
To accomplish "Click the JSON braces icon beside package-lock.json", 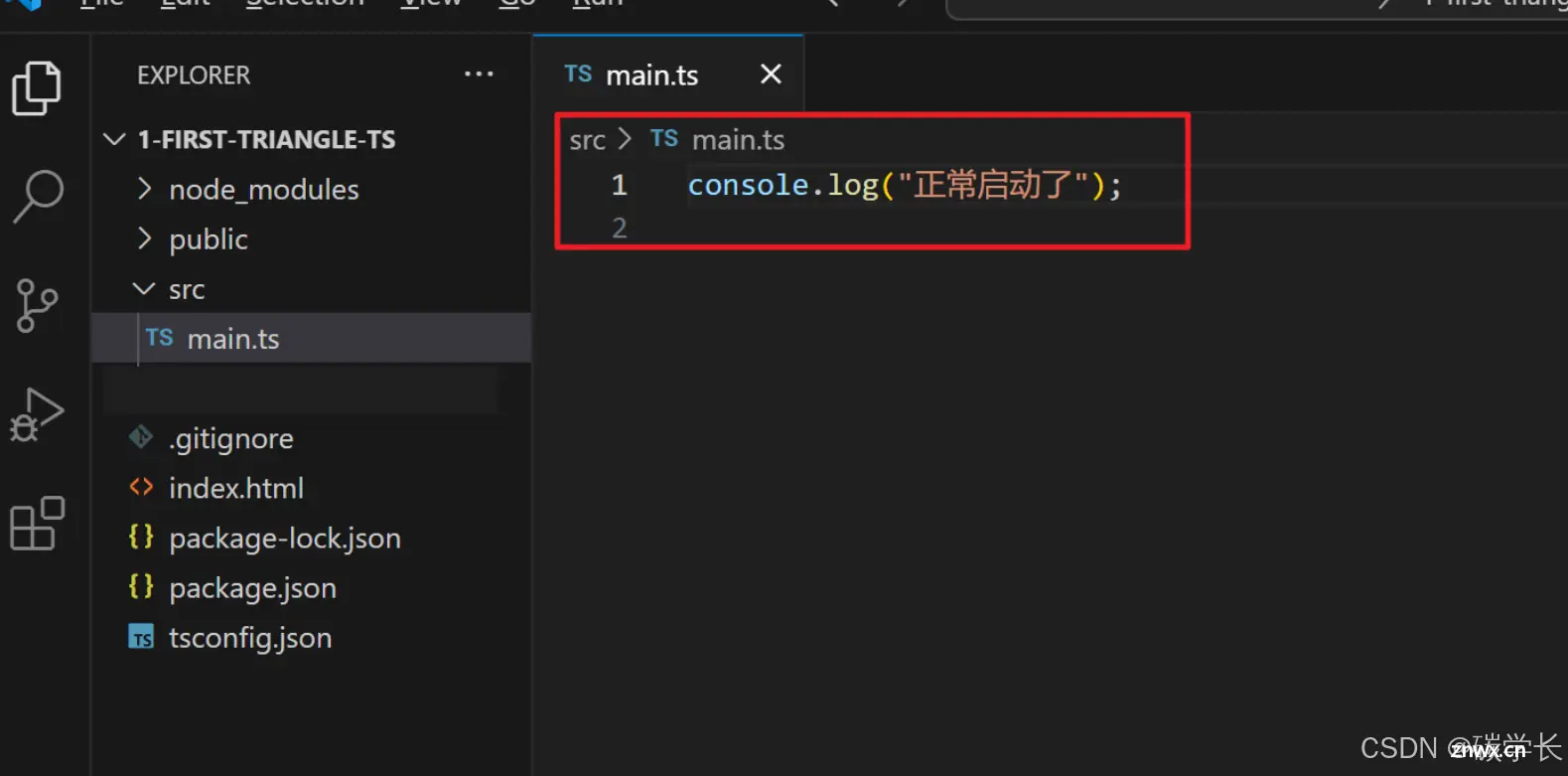I will click(x=141, y=537).
